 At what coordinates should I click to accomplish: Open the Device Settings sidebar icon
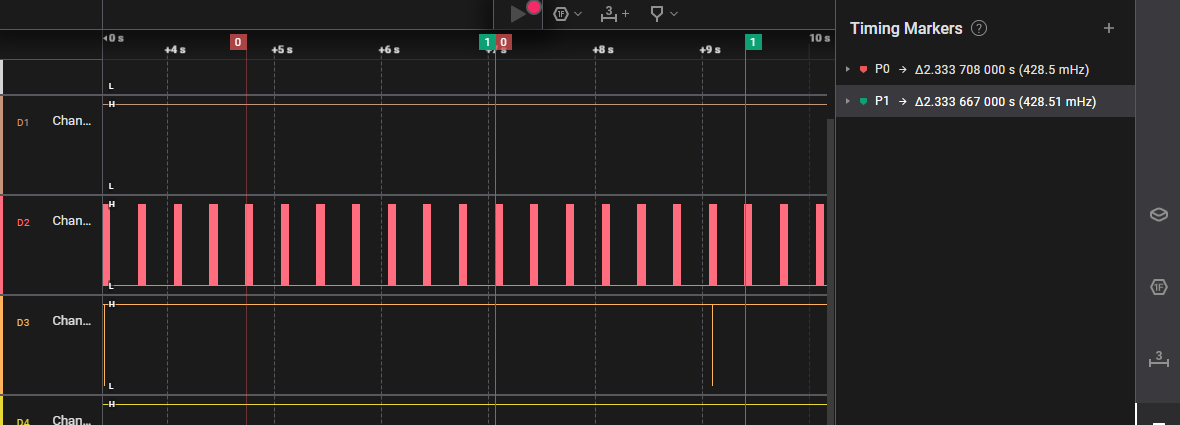click(x=1158, y=215)
